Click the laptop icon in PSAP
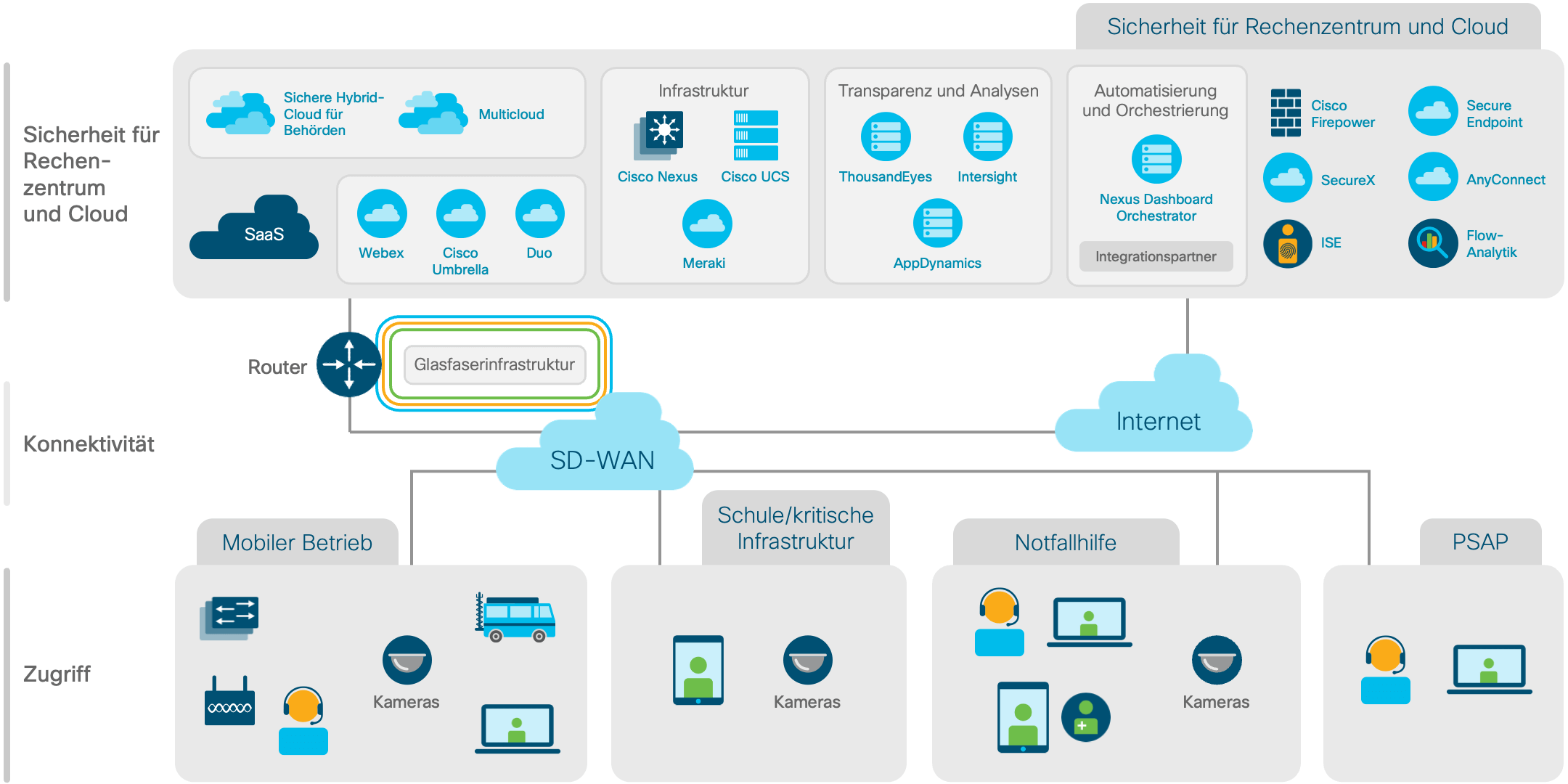This screenshot has width=1568, height=784. 1490,669
